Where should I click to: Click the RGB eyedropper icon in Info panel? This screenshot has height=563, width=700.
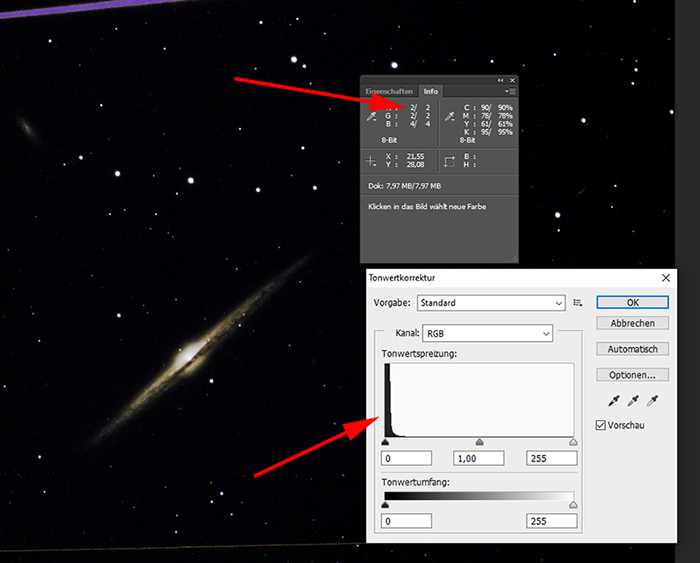[x=371, y=117]
